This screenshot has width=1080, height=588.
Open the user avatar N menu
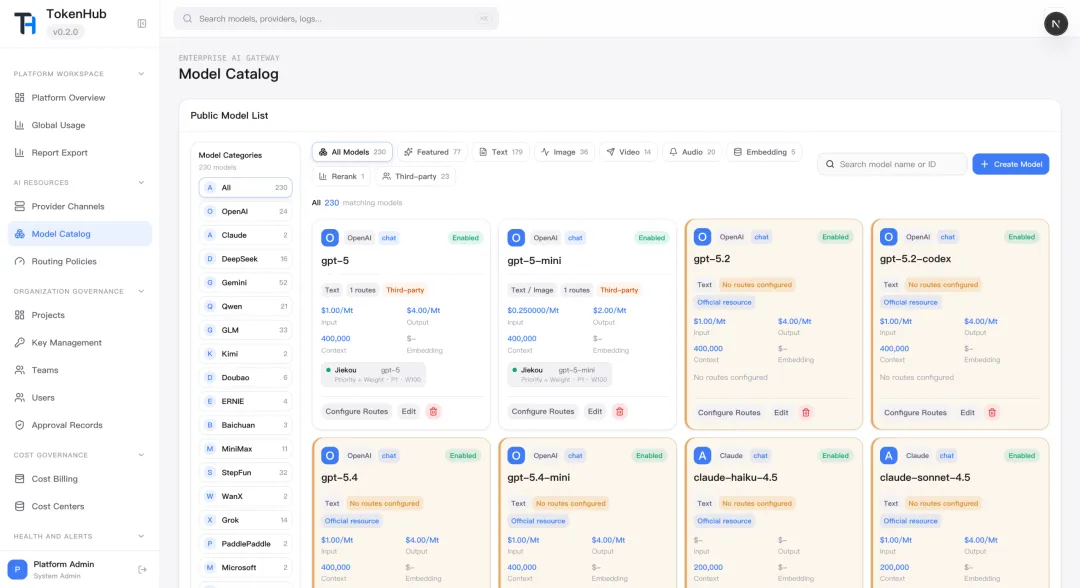pos(1055,23)
